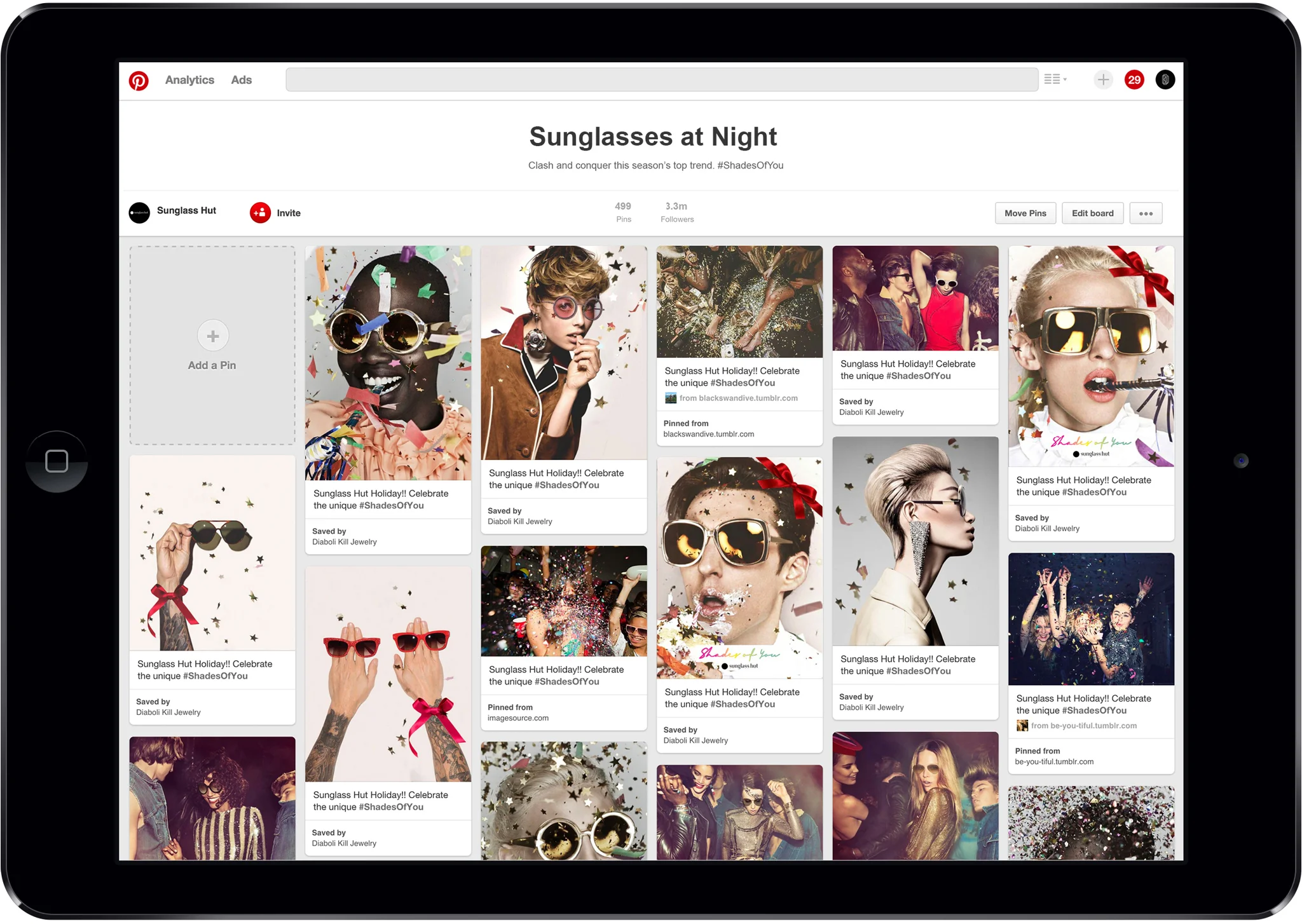Click #ShadesOfYou hashtag under cake face pin
Image resolution: width=1302 pixels, height=924 pixels.
click(x=743, y=705)
